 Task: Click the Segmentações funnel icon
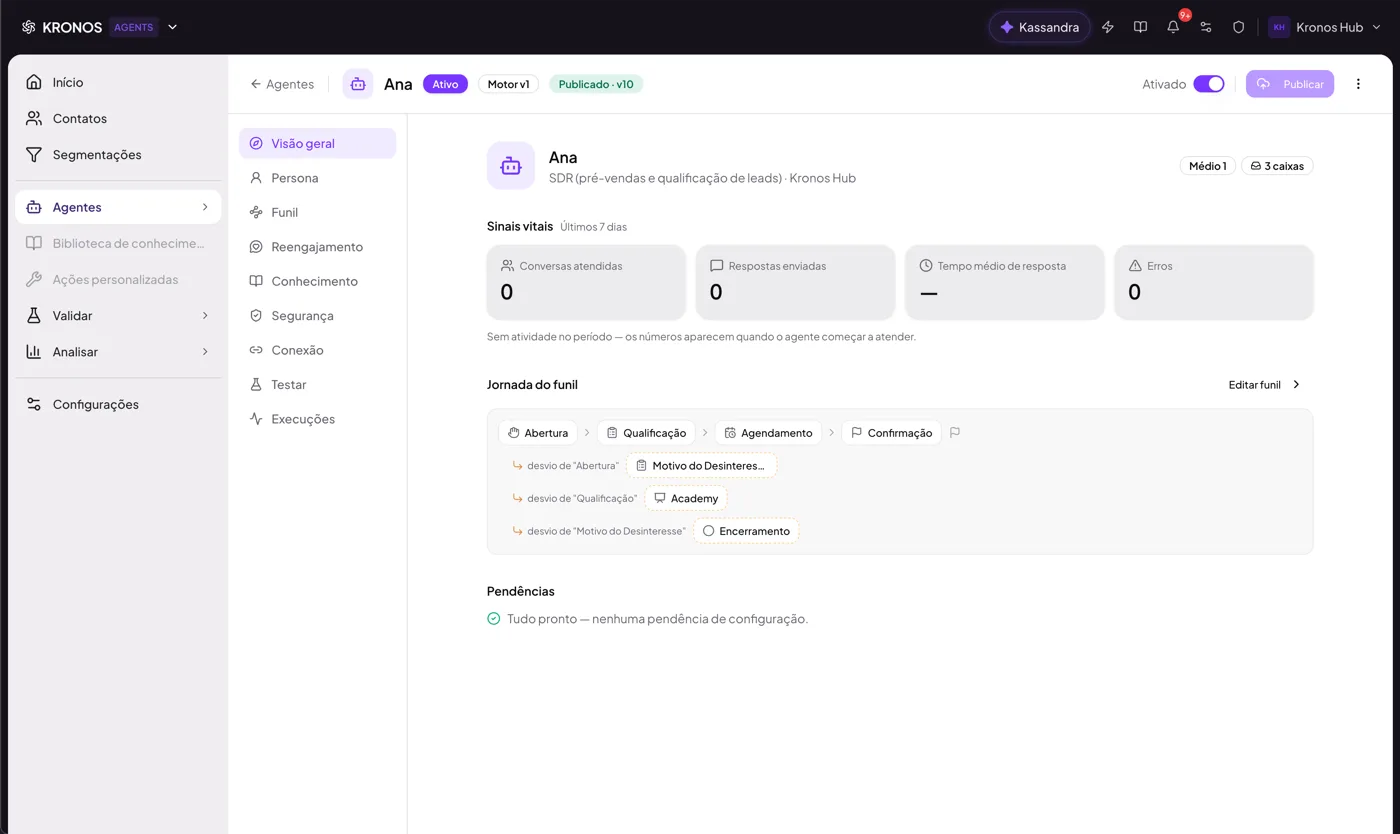point(34,155)
